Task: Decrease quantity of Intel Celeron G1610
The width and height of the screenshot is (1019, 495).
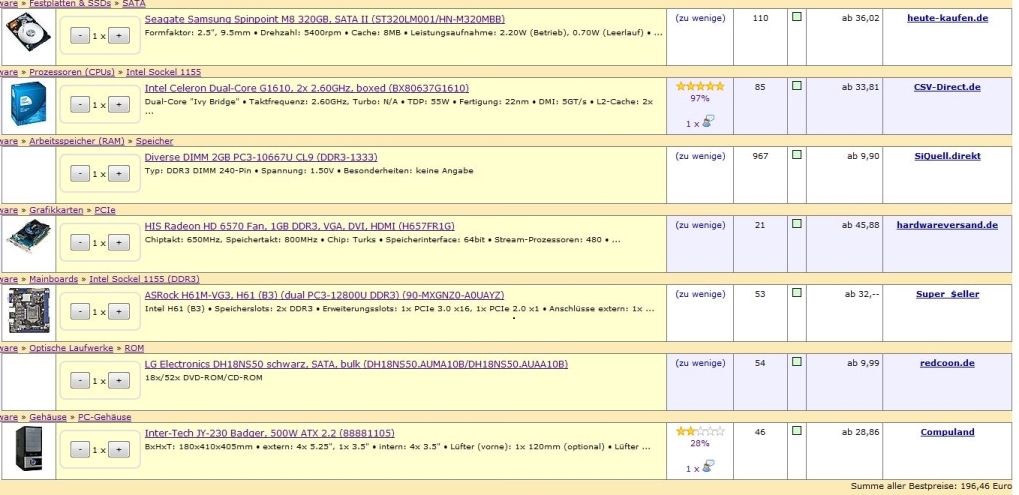Action: [x=80, y=105]
